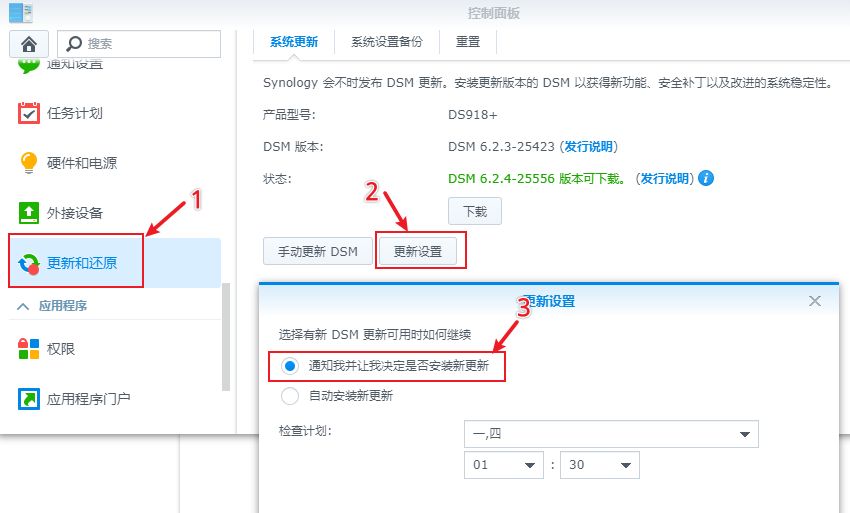Open the minute dropdown showing 30
Viewport: 850px width, 513px height.
pos(600,465)
